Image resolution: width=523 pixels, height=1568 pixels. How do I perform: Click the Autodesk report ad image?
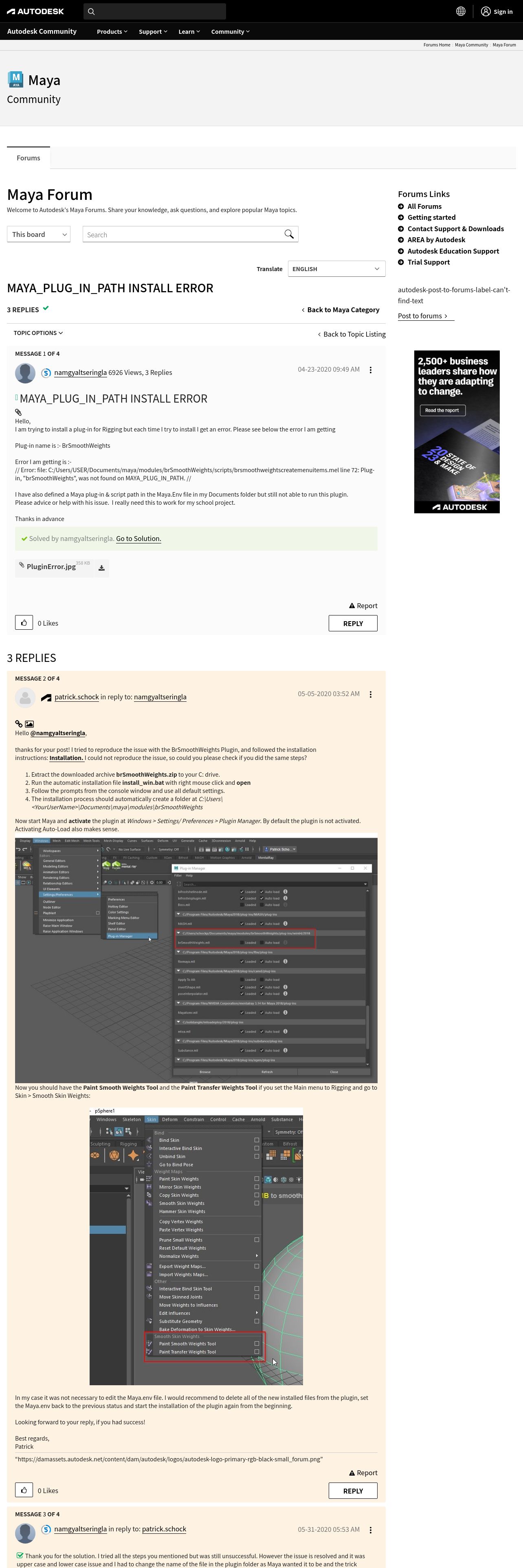457,431
